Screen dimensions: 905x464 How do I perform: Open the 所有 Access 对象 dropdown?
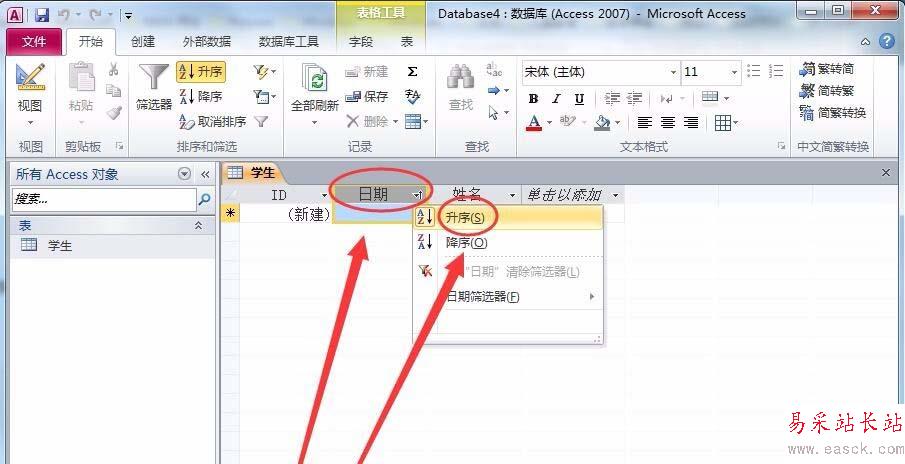coord(184,174)
